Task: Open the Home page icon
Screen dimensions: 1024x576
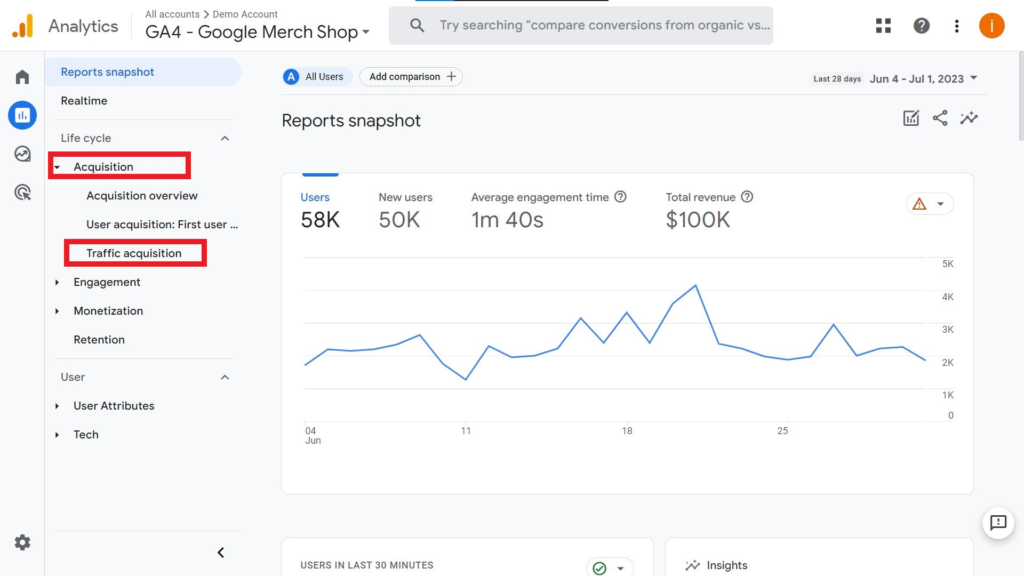Action: pos(22,76)
